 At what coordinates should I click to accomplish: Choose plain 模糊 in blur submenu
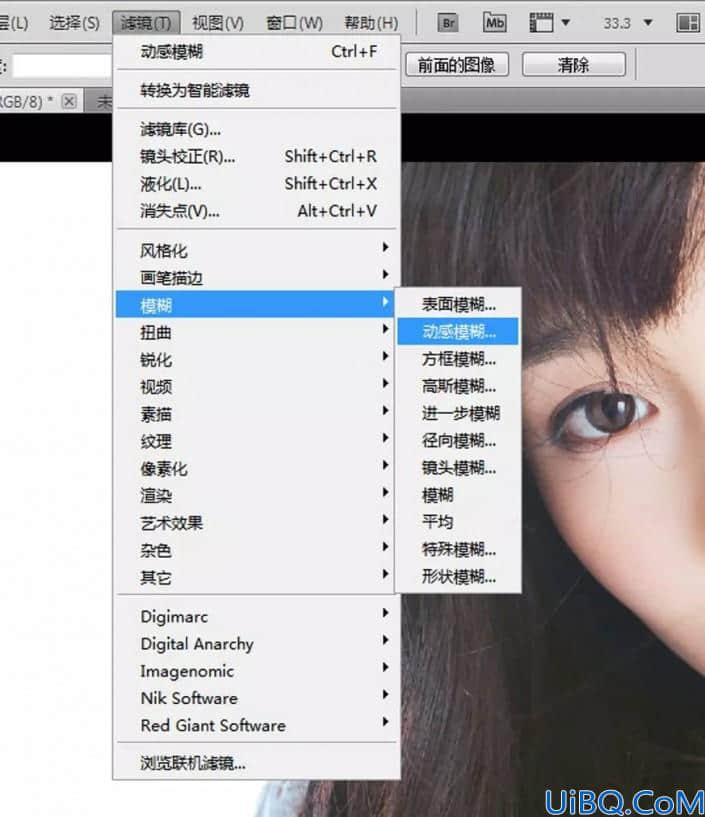point(458,495)
